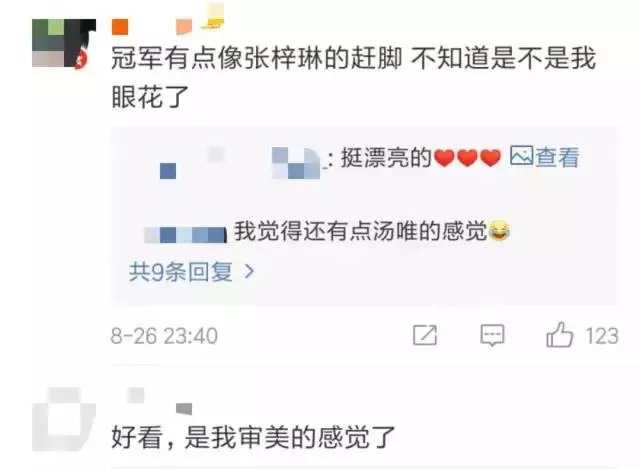Screen dimensions: 640x469
Task: Open the 共9条回复 replies thread
Action: tap(192, 272)
